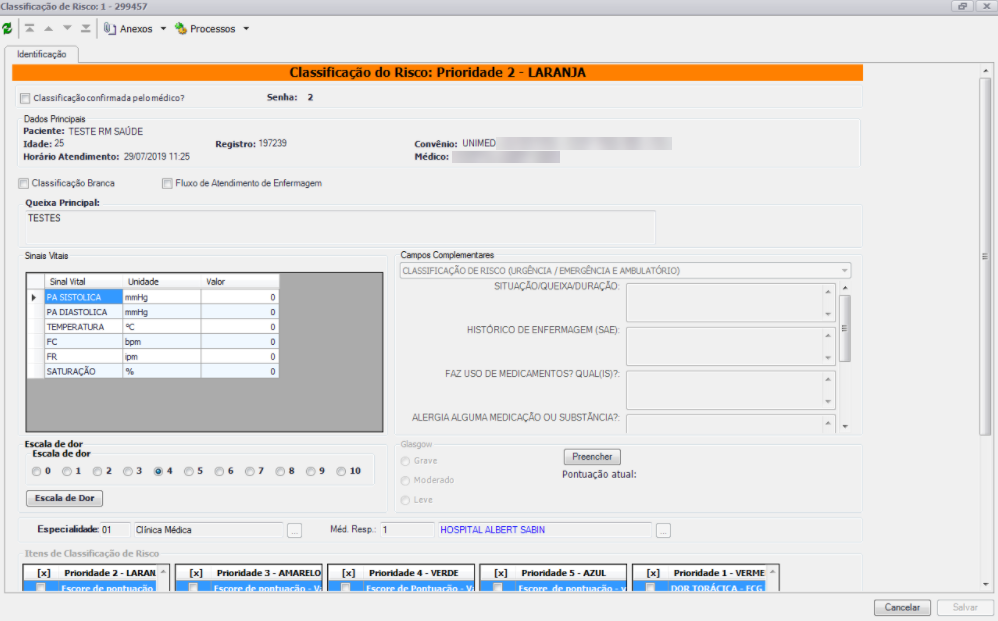The height and width of the screenshot is (621, 998).
Task: Select Glasgow Grave option
Action: pyautogui.click(x=405, y=461)
